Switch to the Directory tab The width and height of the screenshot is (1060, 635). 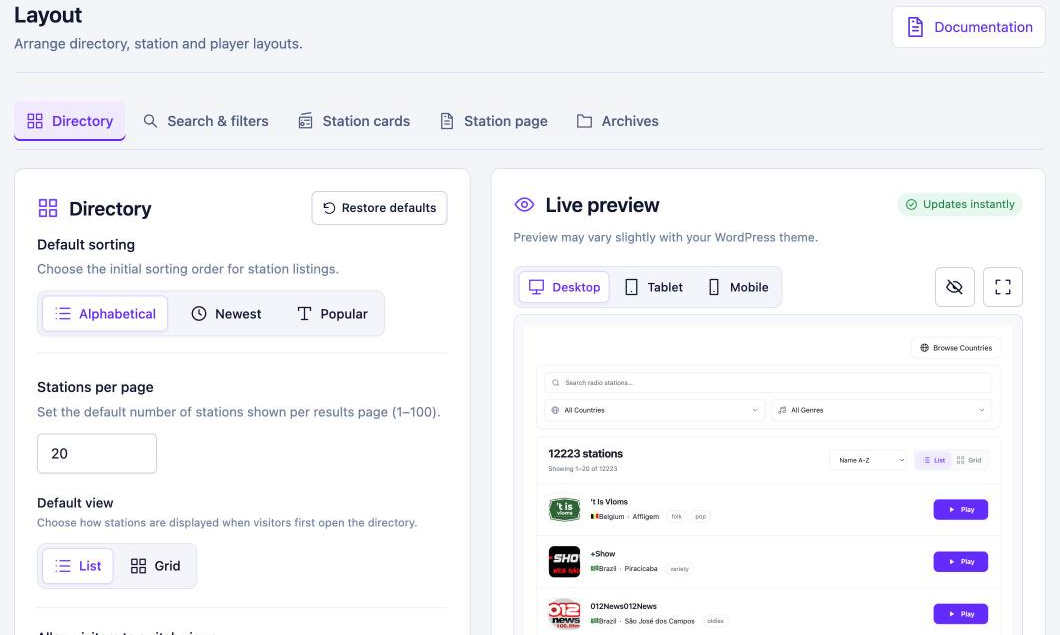[70, 121]
